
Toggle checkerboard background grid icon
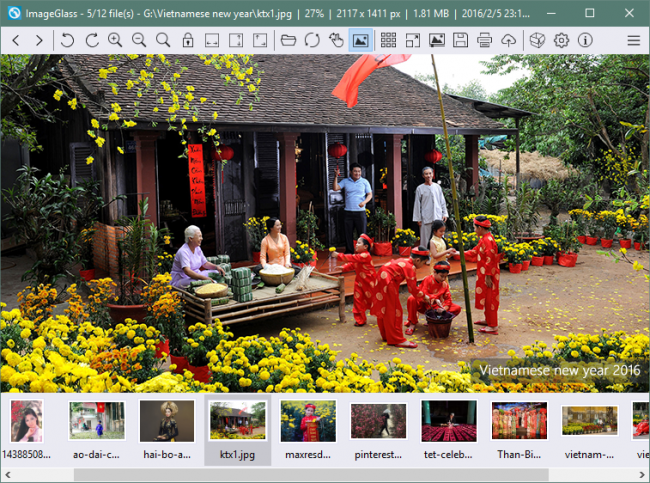tap(388, 40)
